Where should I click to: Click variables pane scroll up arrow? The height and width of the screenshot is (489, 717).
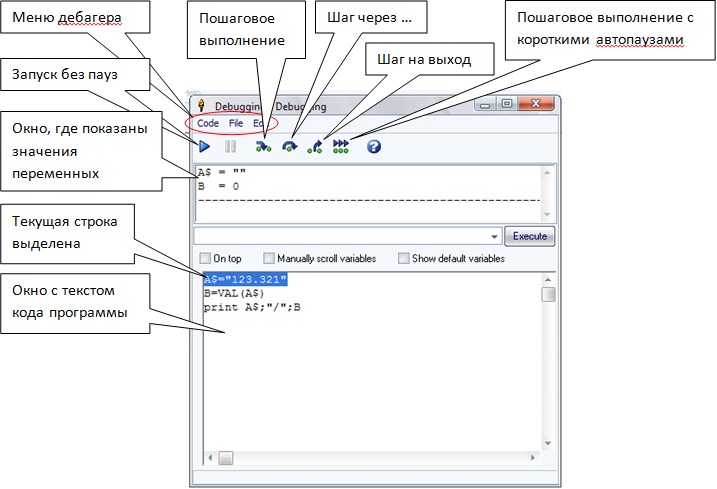(x=547, y=172)
